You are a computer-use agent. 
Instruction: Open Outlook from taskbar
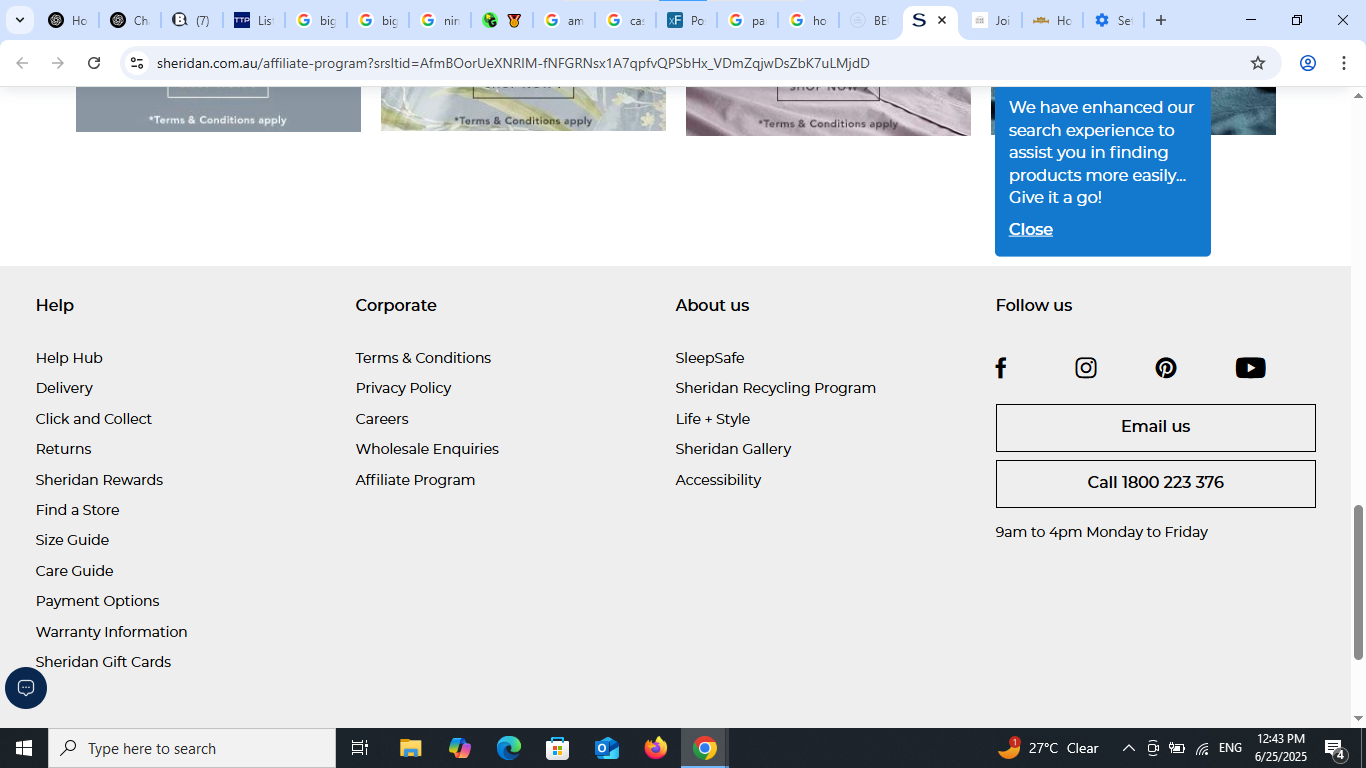click(x=607, y=748)
